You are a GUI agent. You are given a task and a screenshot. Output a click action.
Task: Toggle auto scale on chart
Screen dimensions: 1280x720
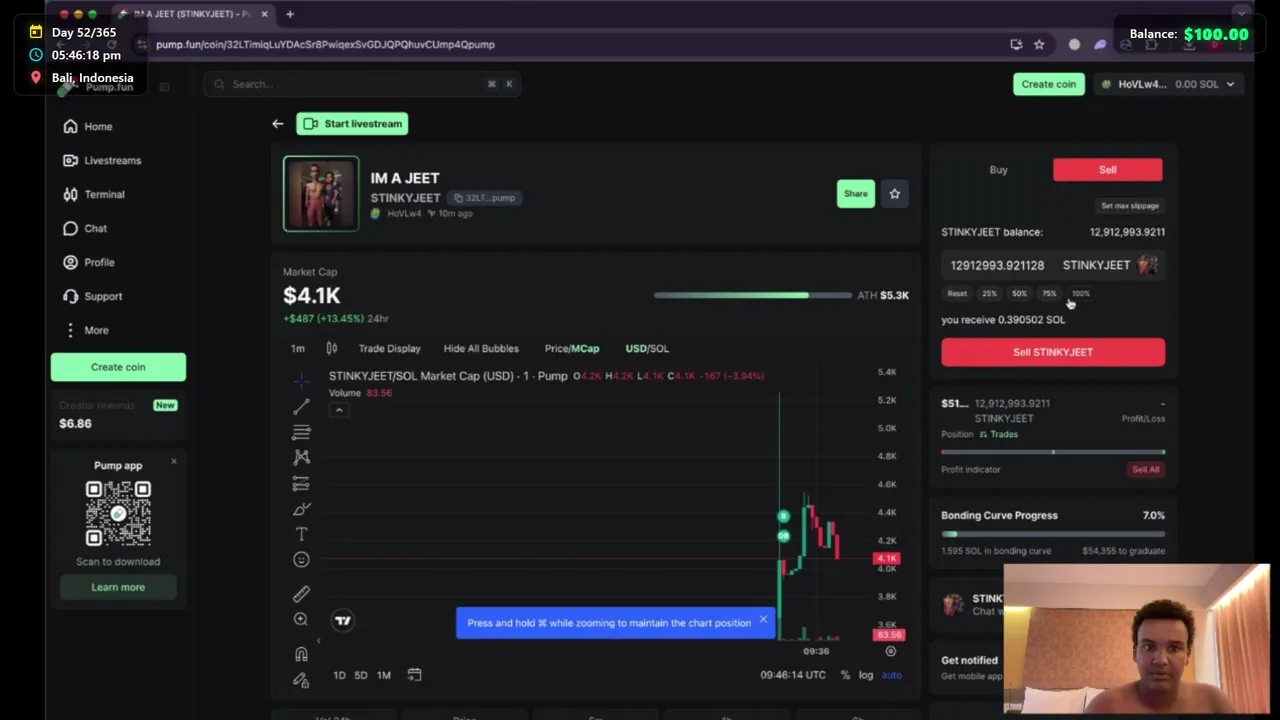click(x=891, y=675)
